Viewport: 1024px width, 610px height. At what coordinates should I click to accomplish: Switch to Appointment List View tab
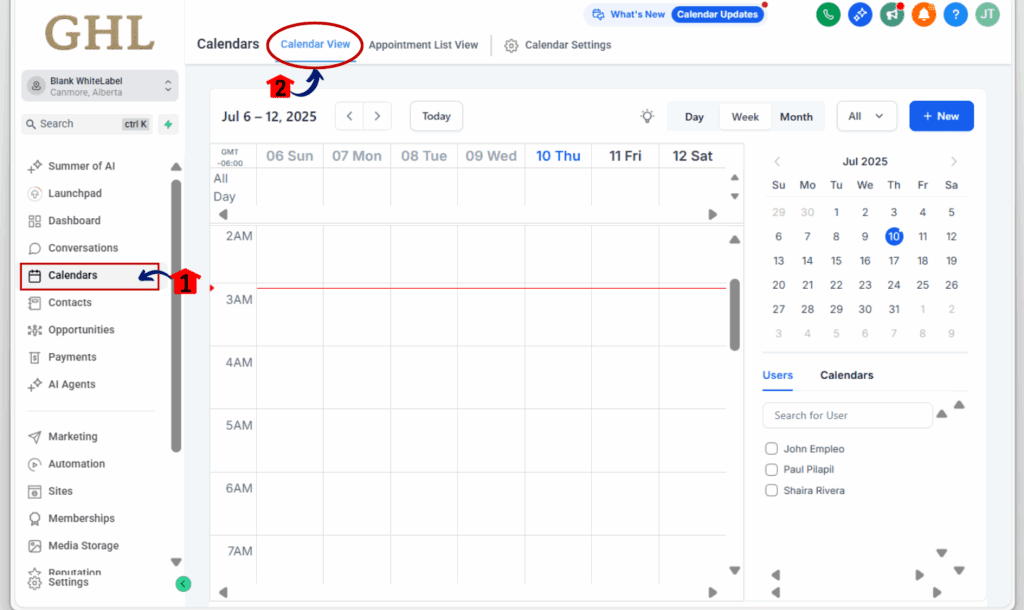(x=423, y=45)
